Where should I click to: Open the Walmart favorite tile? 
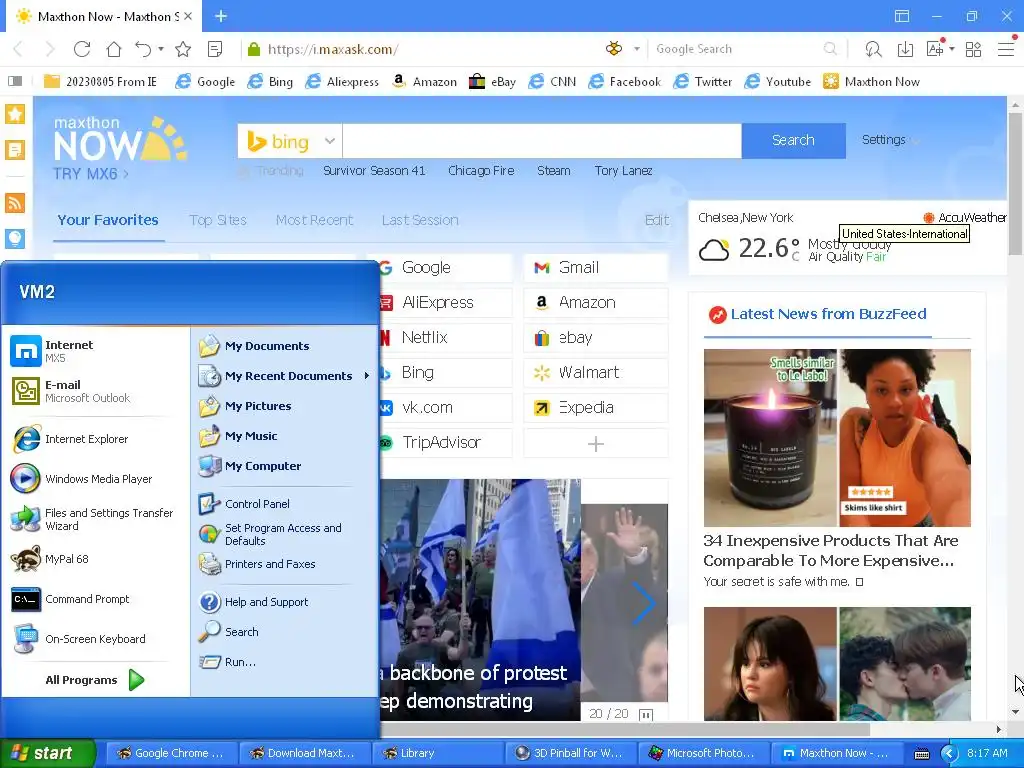click(x=596, y=372)
